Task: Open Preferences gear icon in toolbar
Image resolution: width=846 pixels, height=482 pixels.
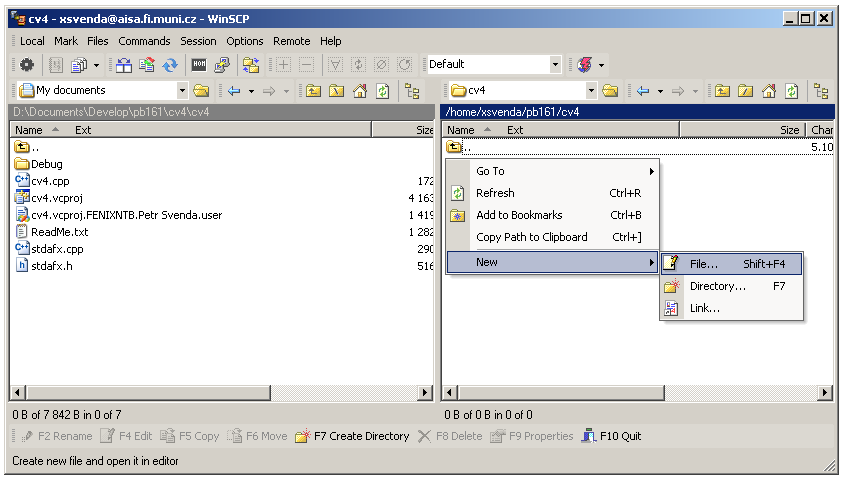Action: point(26,65)
